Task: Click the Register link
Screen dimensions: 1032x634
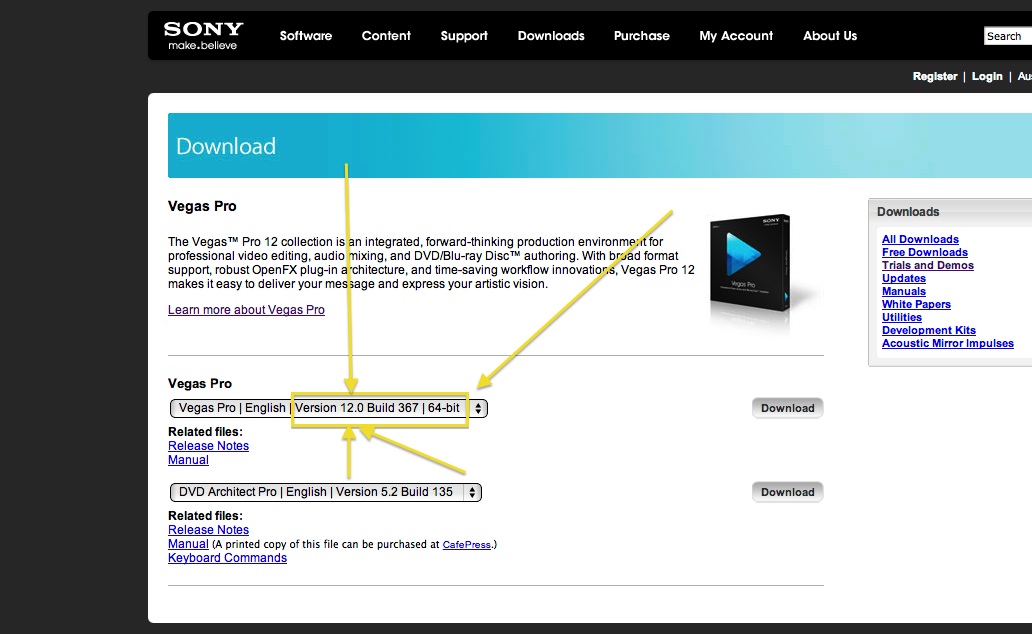Action: point(935,77)
